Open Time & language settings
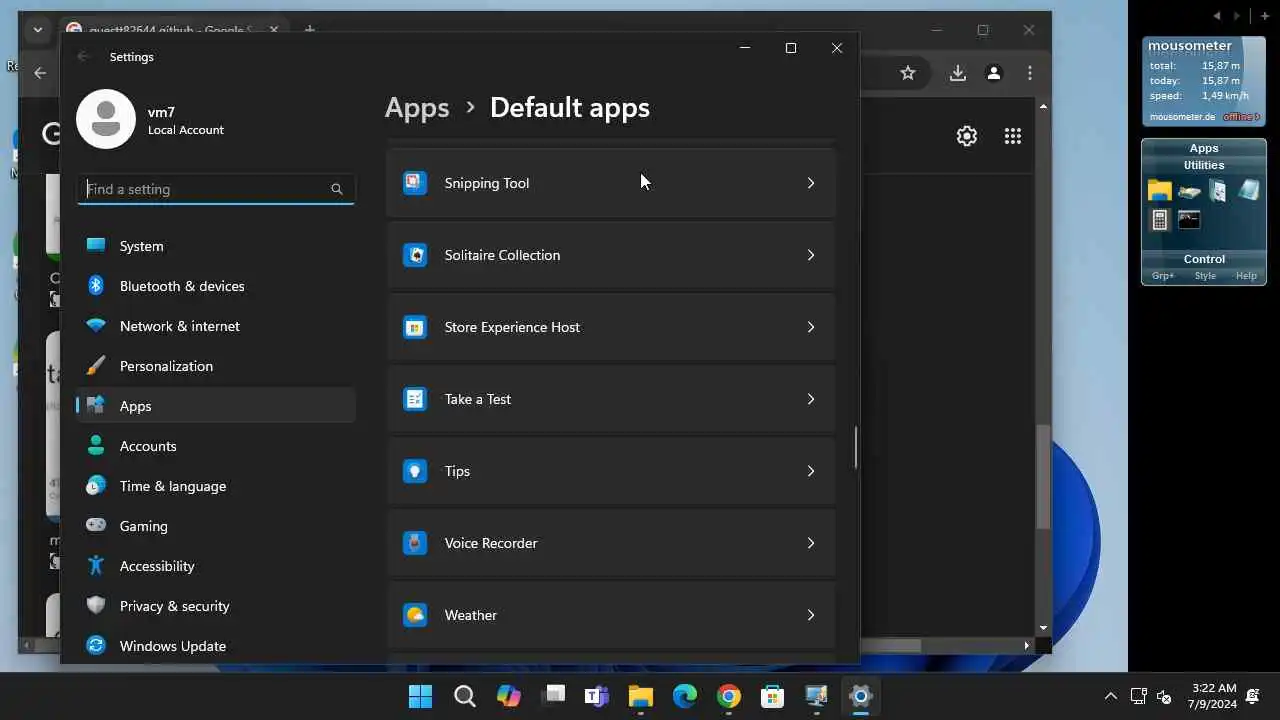Screen dimensions: 1280x720 tap(216, 486)
